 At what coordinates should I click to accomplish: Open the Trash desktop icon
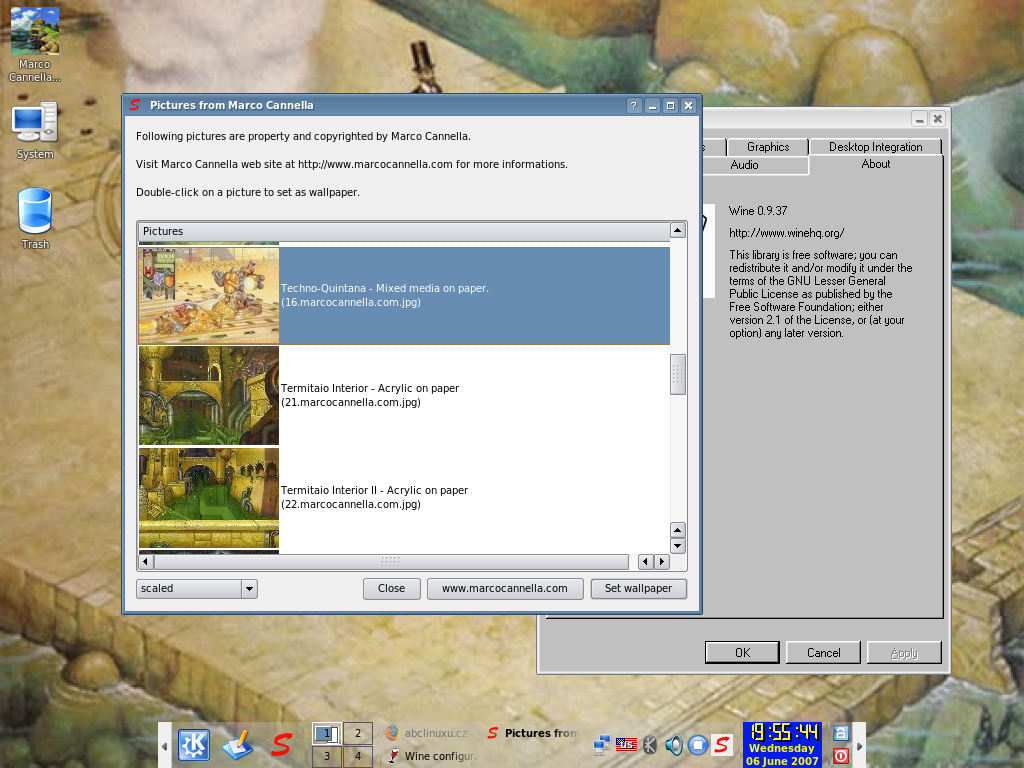point(35,218)
